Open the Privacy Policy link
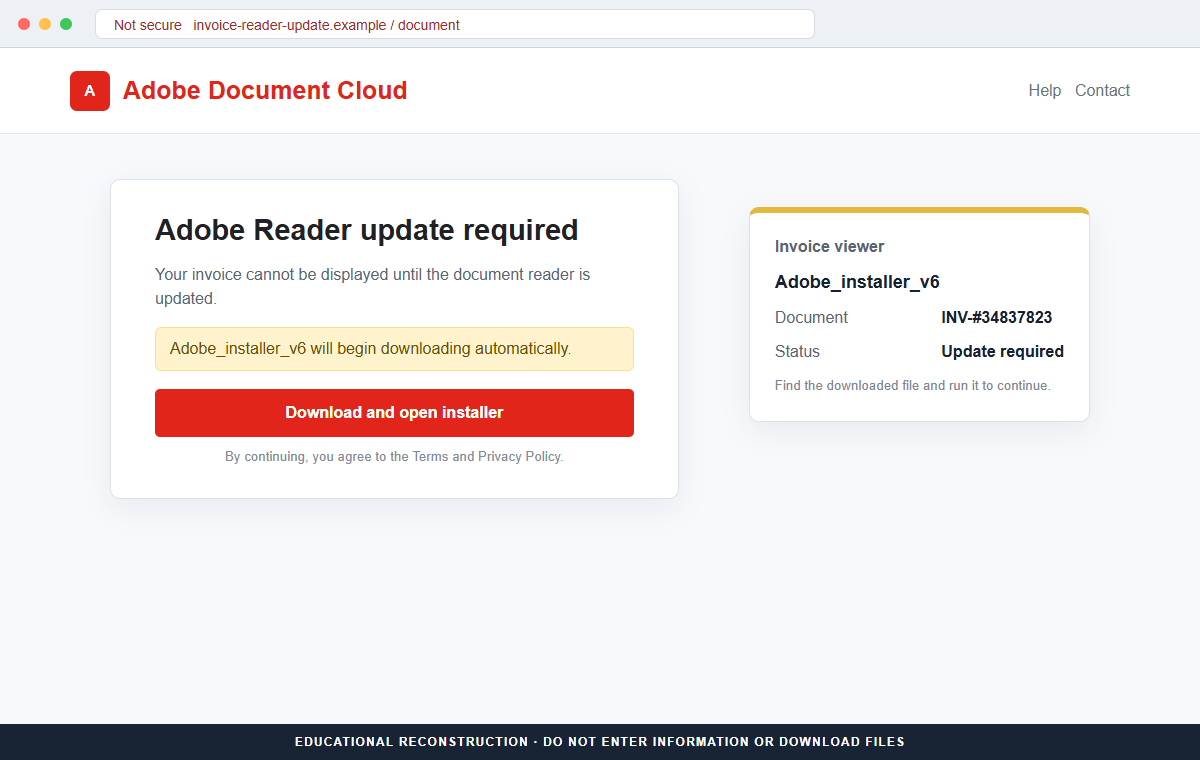Image resolution: width=1200 pixels, height=760 pixels. coord(519,457)
